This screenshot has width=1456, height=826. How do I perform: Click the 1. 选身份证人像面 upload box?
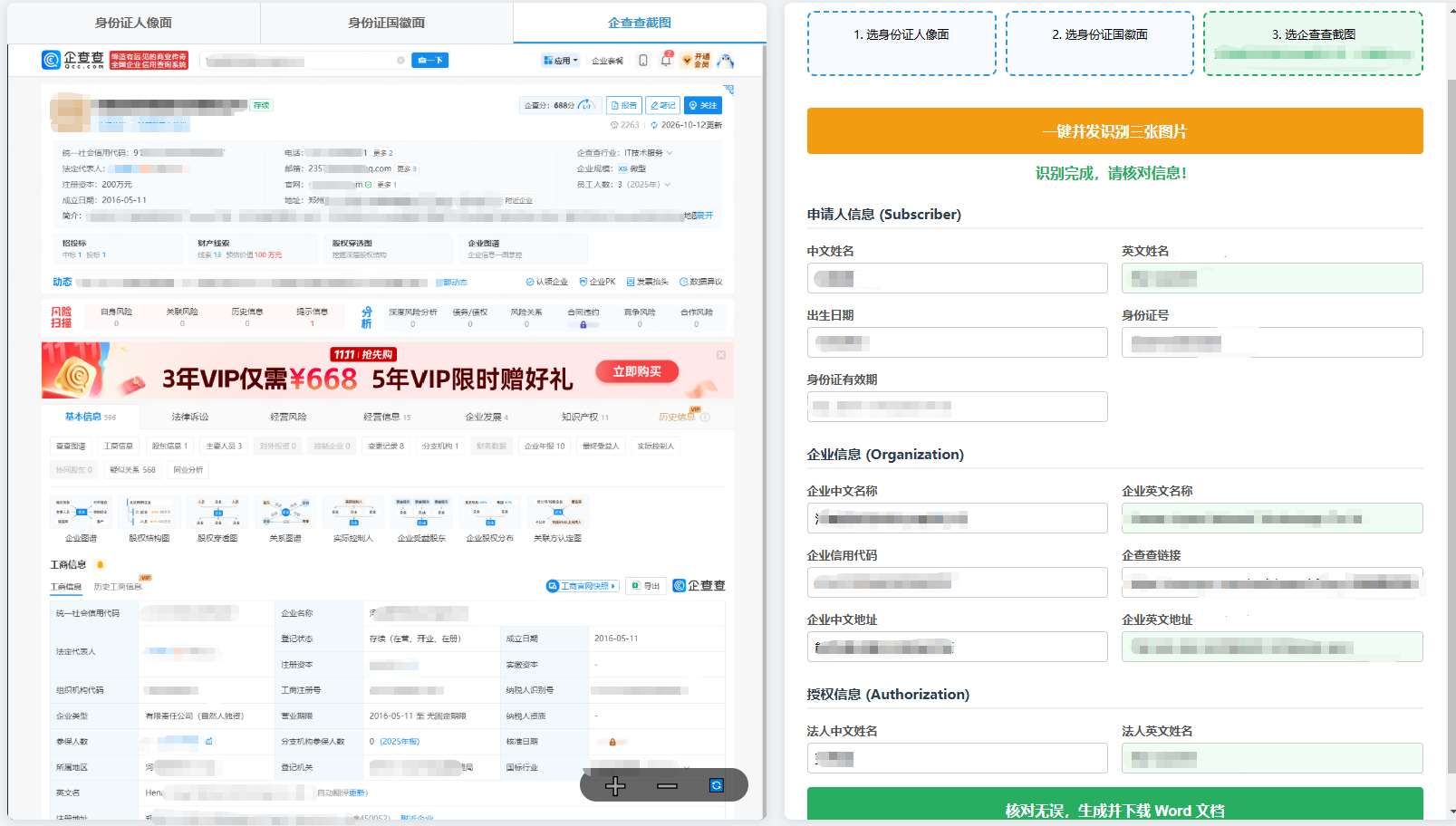(x=902, y=43)
